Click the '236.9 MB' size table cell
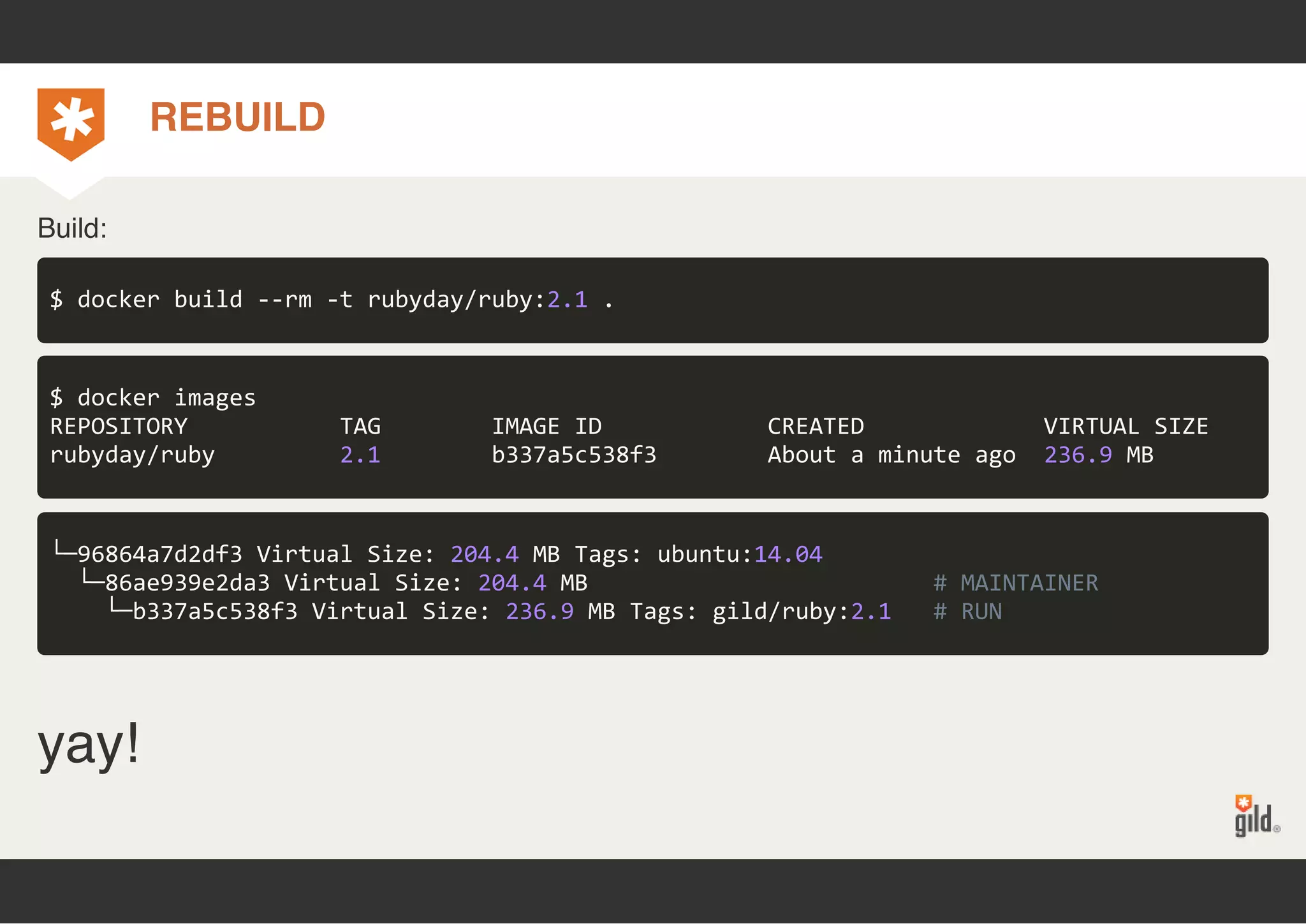 [1099, 455]
